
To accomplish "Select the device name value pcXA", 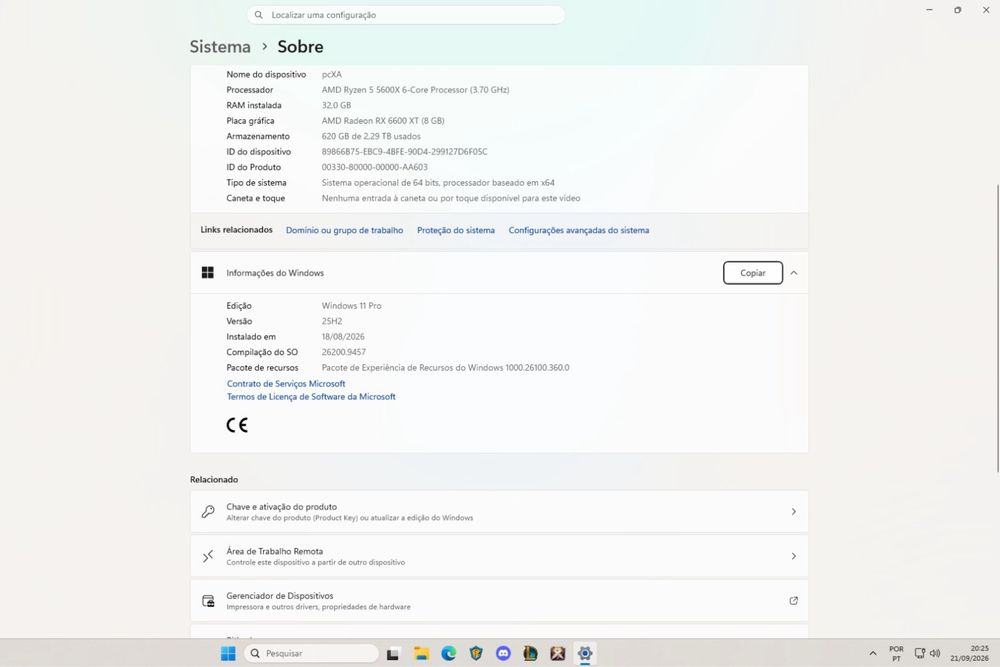I will 332,75.
